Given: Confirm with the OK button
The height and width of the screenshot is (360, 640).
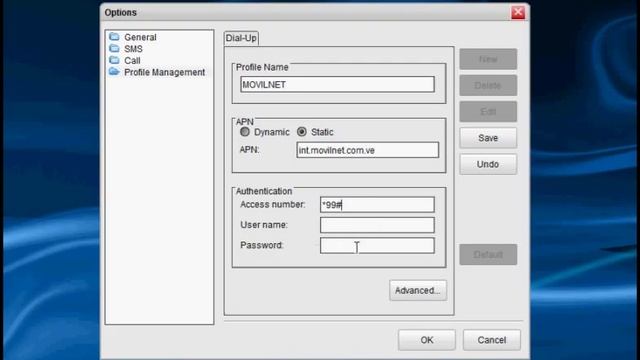Looking at the screenshot, I should [427, 340].
